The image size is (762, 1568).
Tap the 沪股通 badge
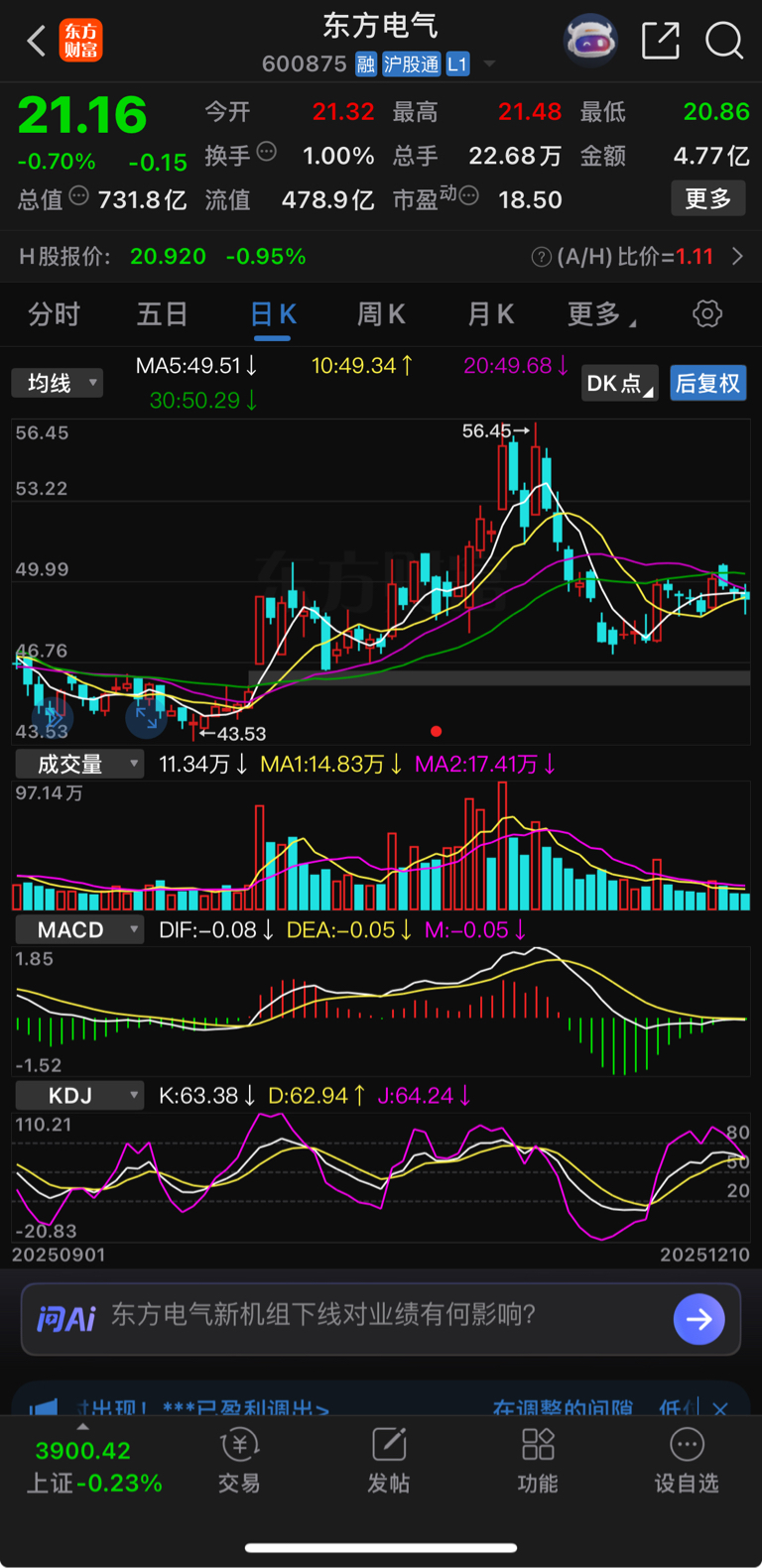pyautogui.click(x=411, y=64)
